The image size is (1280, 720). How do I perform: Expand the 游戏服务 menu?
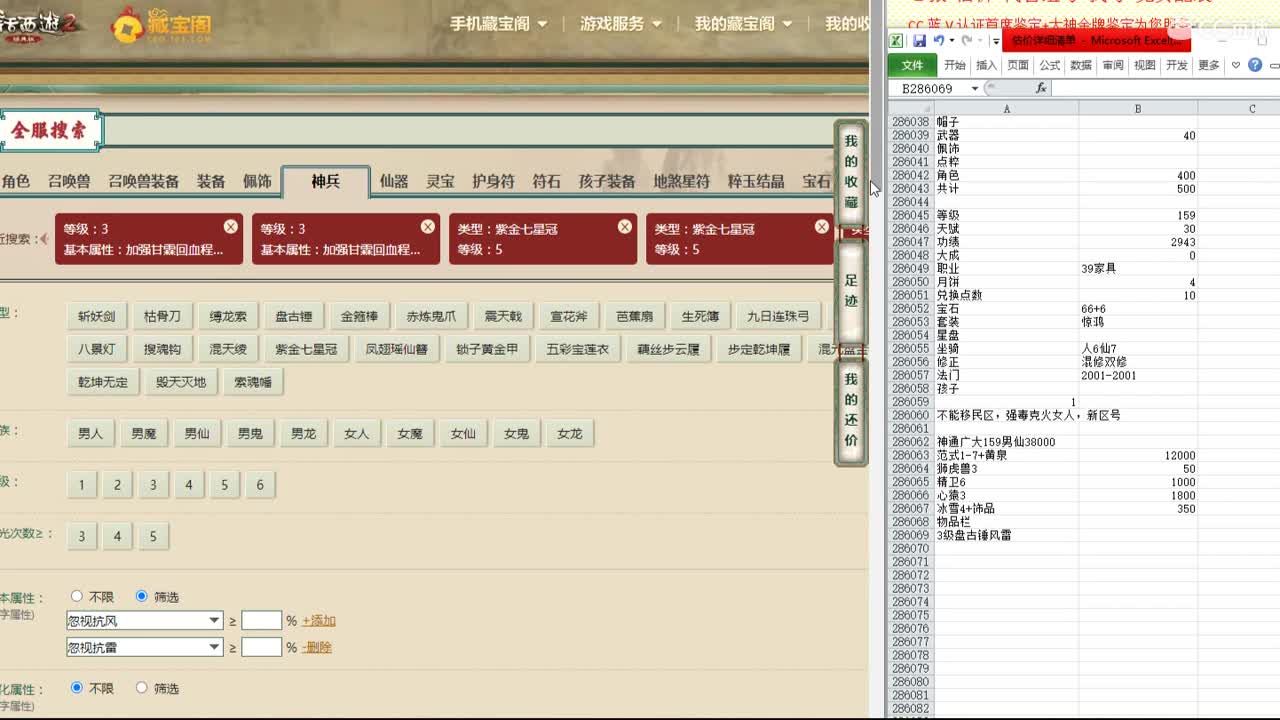(621, 24)
